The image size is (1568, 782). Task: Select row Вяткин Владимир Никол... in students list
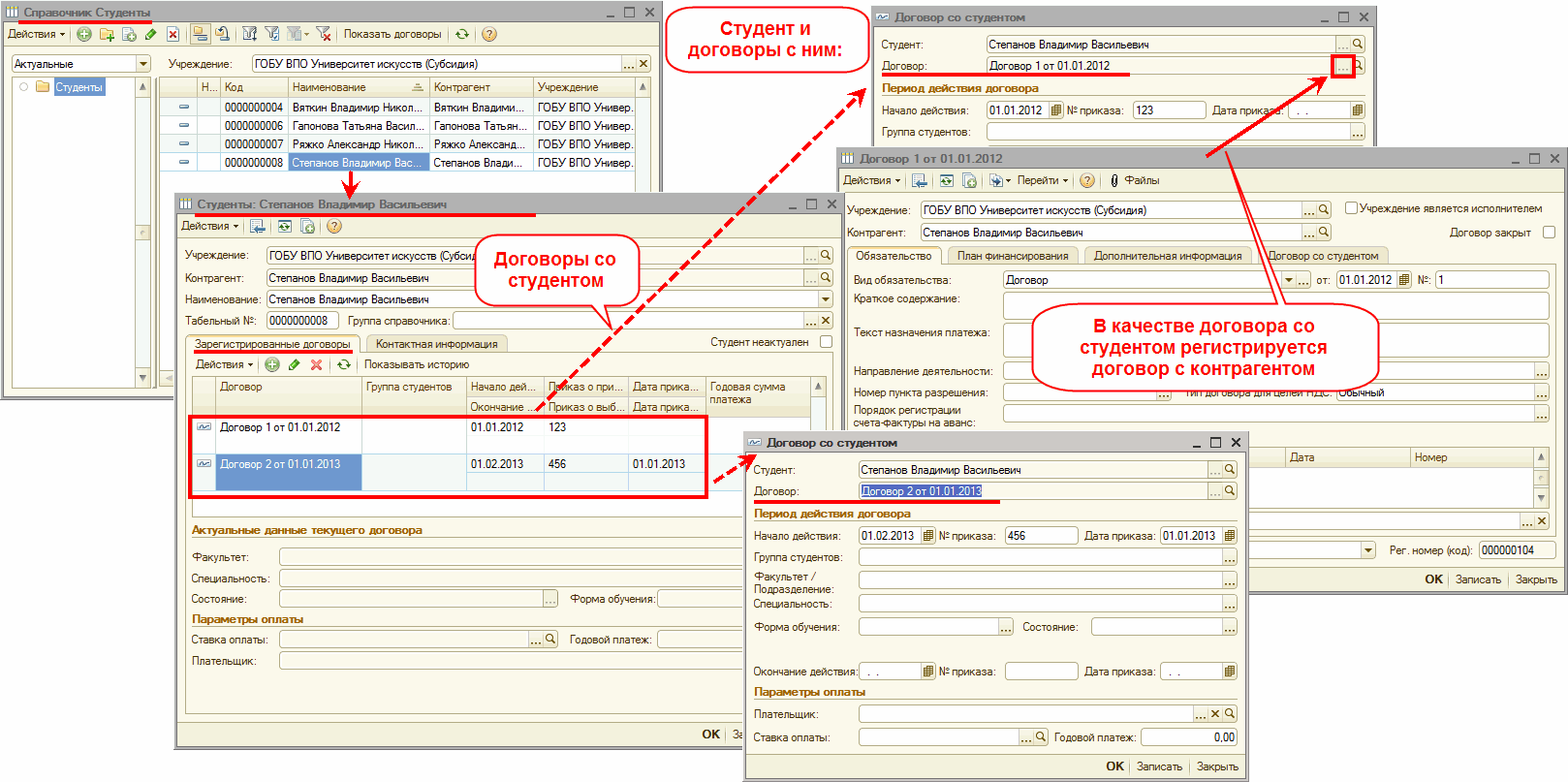[399, 108]
